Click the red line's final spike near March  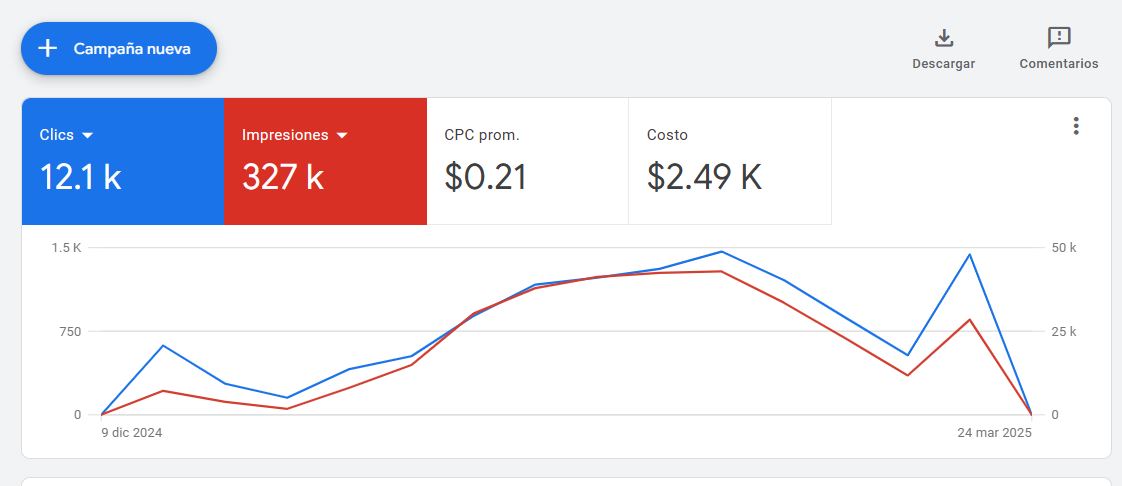[969, 320]
